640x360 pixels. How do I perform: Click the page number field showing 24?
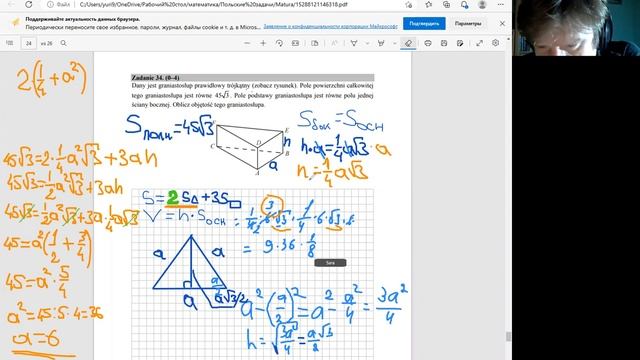29,43
